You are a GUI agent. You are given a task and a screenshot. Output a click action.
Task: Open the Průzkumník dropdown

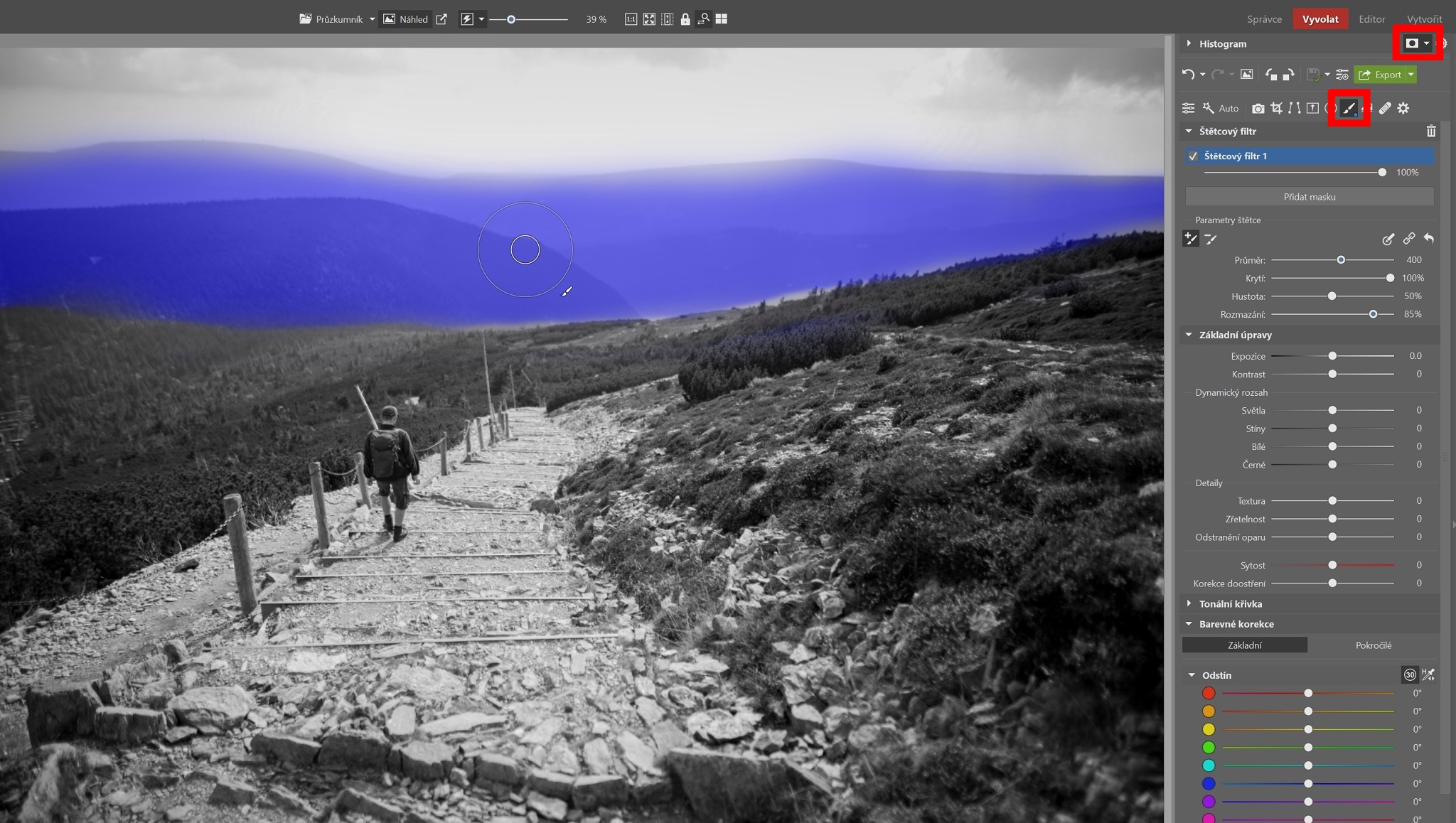(372, 19)
